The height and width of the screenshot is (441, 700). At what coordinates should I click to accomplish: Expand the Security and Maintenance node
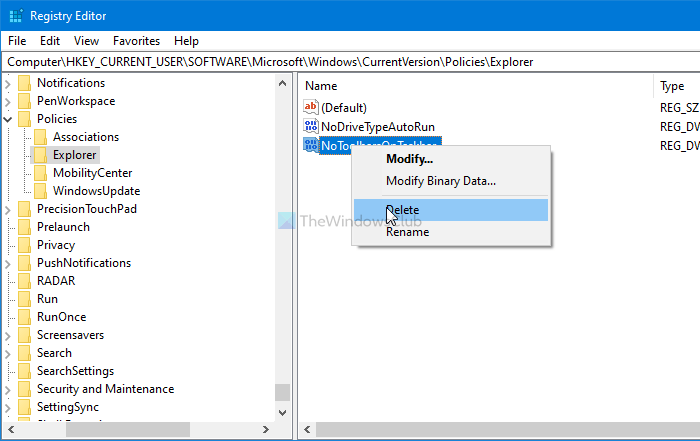click(x=8, y=389)
